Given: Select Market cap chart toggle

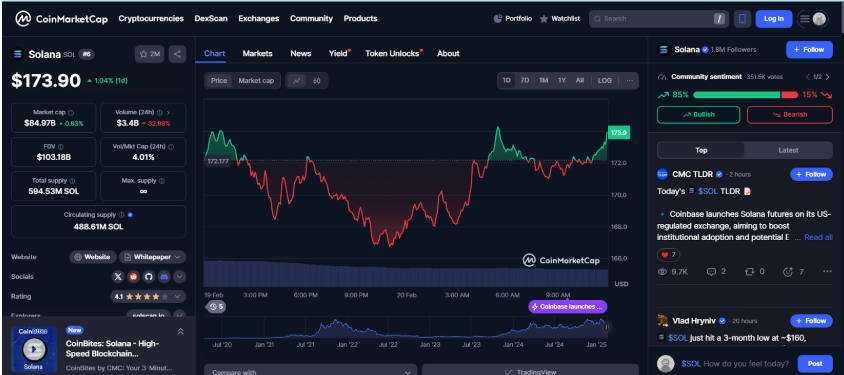Looking at the screenshot, I should [256, 81].
